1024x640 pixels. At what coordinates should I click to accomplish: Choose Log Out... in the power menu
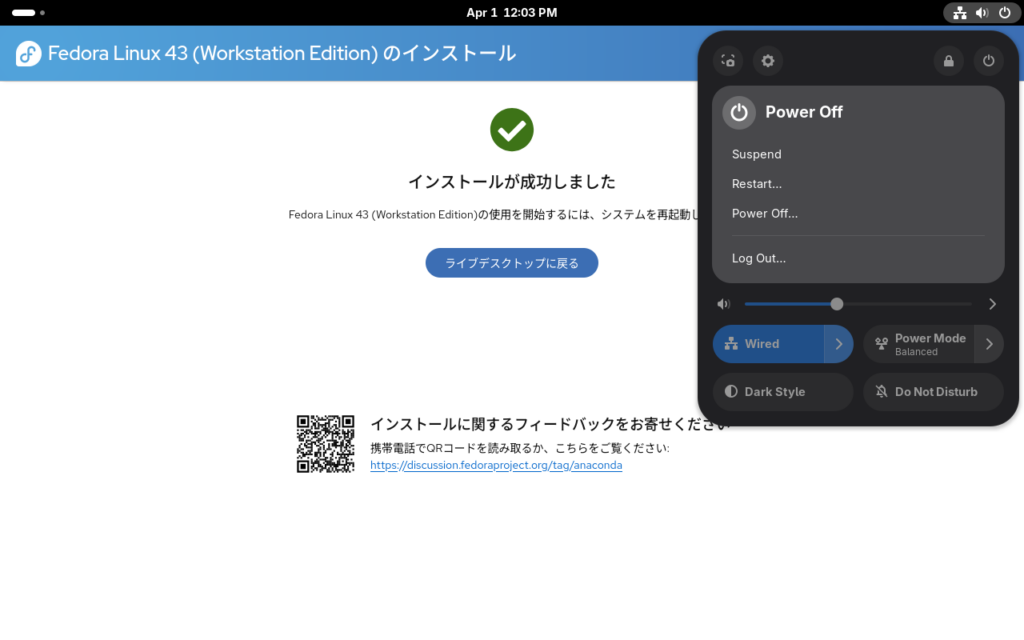click(x=759, y=258)
